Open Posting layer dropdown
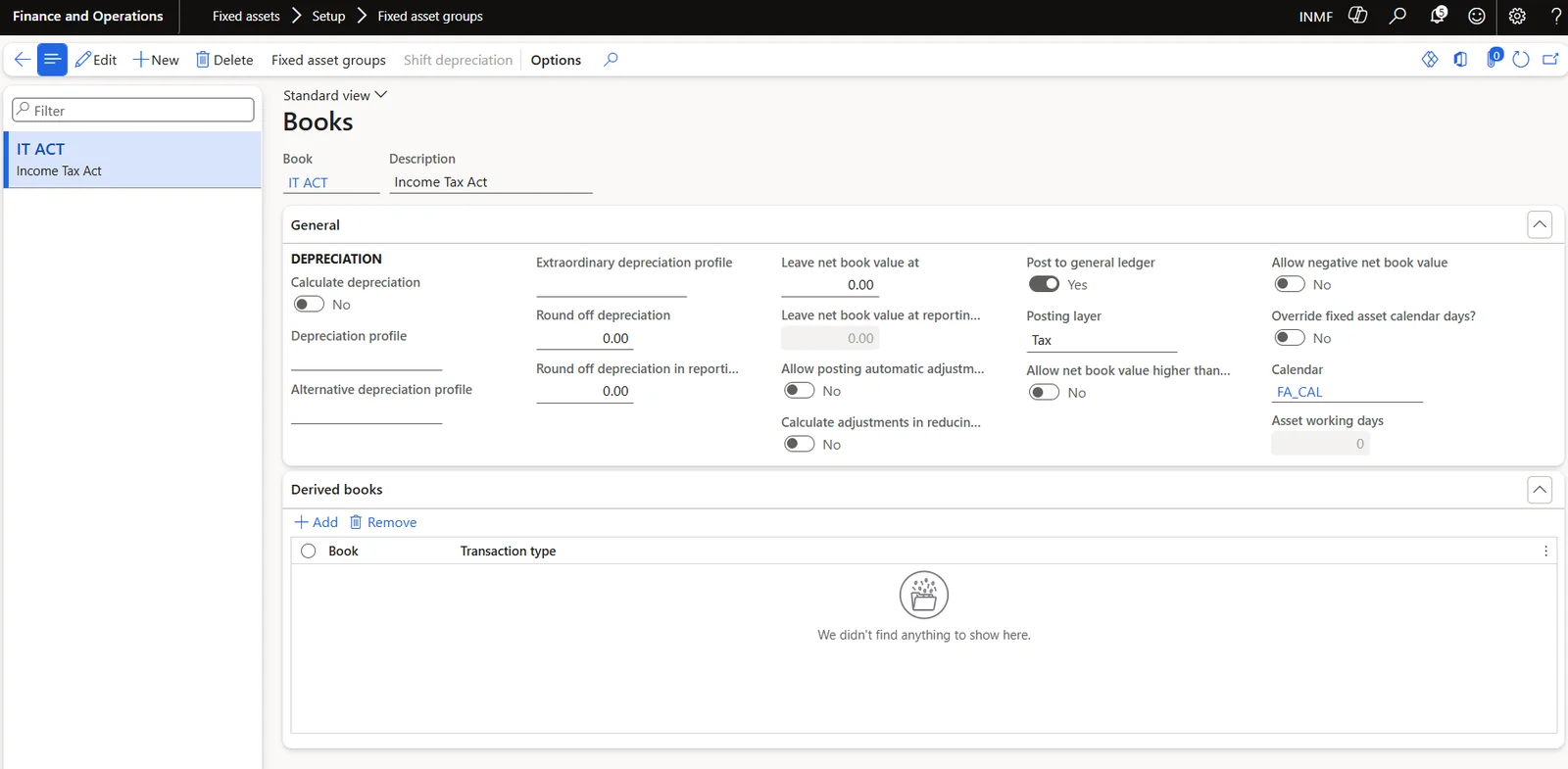Viewport: 1568px width, 769px height. (1102, 340)
